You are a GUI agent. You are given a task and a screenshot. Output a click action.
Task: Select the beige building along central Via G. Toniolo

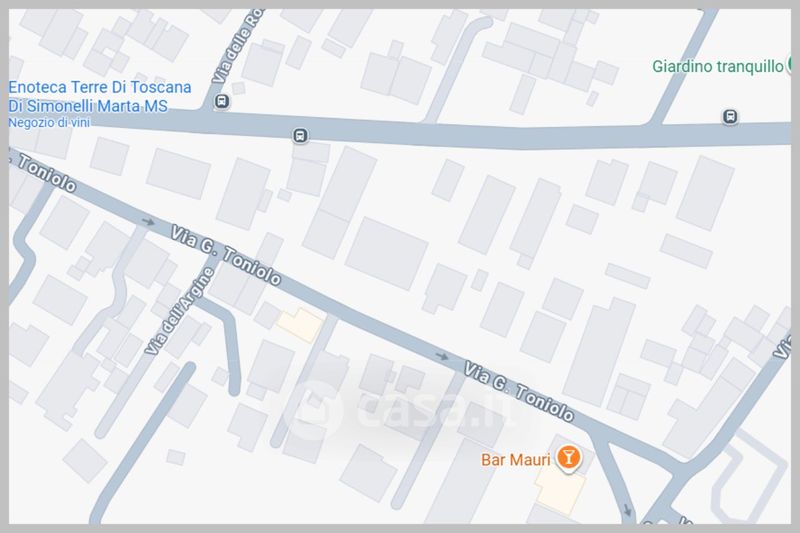(300, 325)
